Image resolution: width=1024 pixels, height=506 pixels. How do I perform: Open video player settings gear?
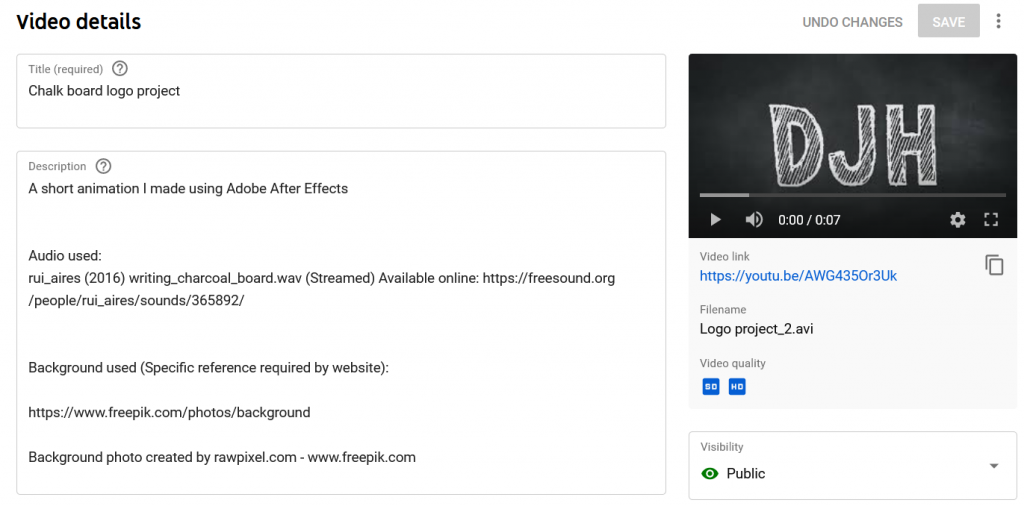(957, 220)
